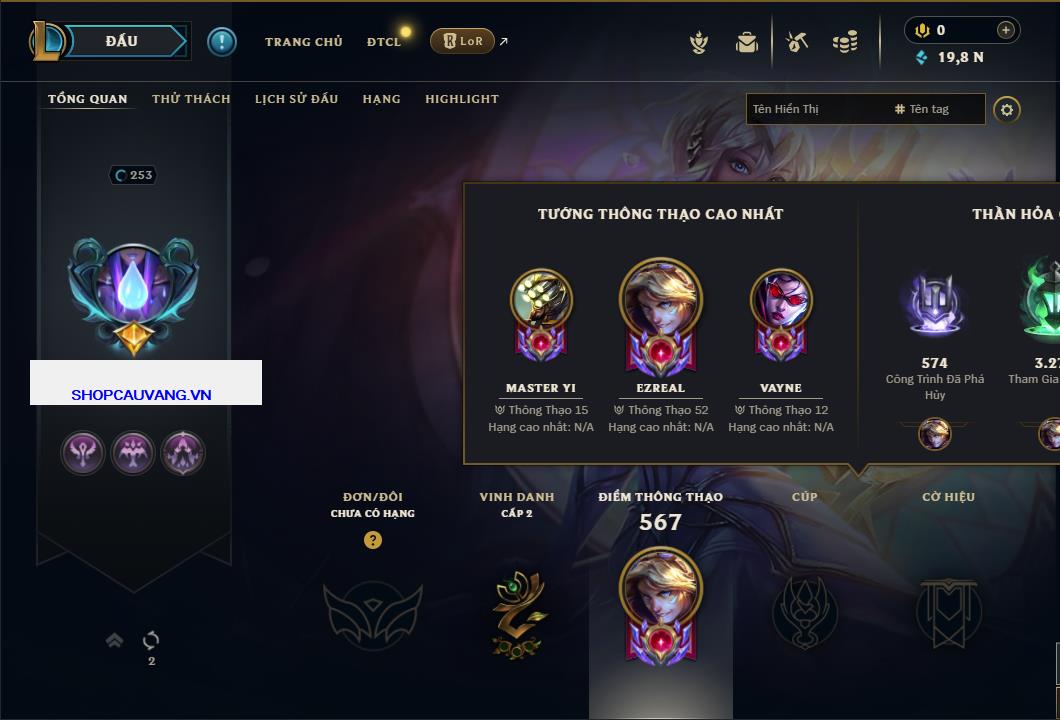Viewport: 1060px width, 720px height.
Task: Click the exclamation notification icon
Action: [x=222, y=42]
